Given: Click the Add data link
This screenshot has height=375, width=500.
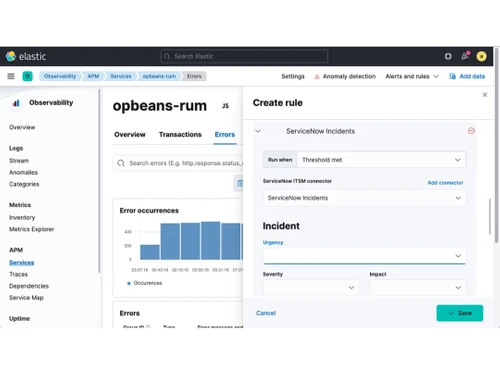Looking at the screenshot, I should (x=472, y=76).
